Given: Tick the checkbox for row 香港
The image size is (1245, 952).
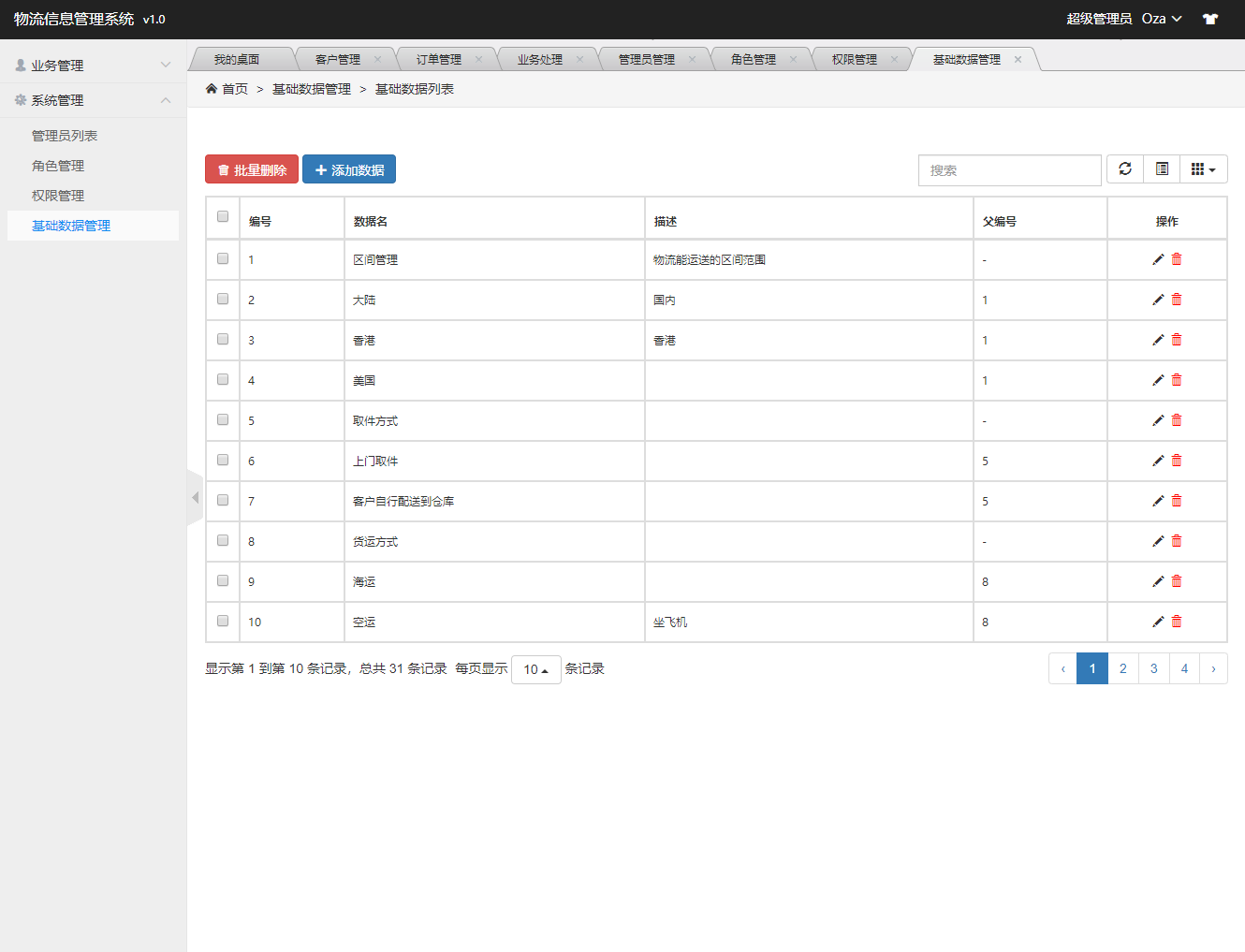Looking at the screenshot, I should [223, 339].
